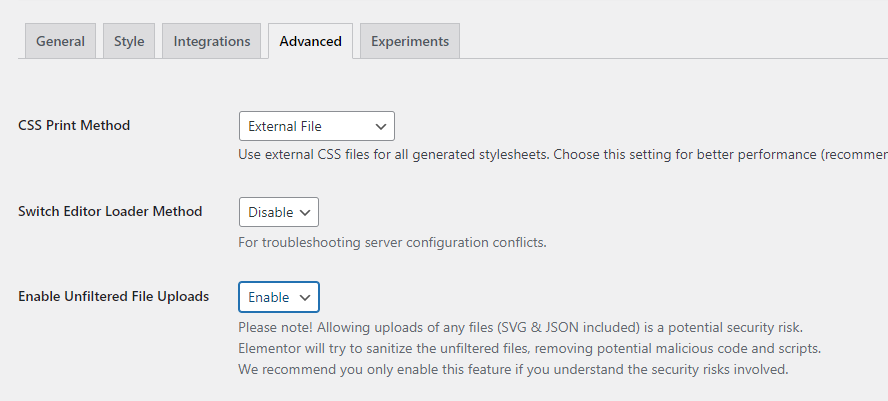Click the external CSS files description text

coord(562,155)
